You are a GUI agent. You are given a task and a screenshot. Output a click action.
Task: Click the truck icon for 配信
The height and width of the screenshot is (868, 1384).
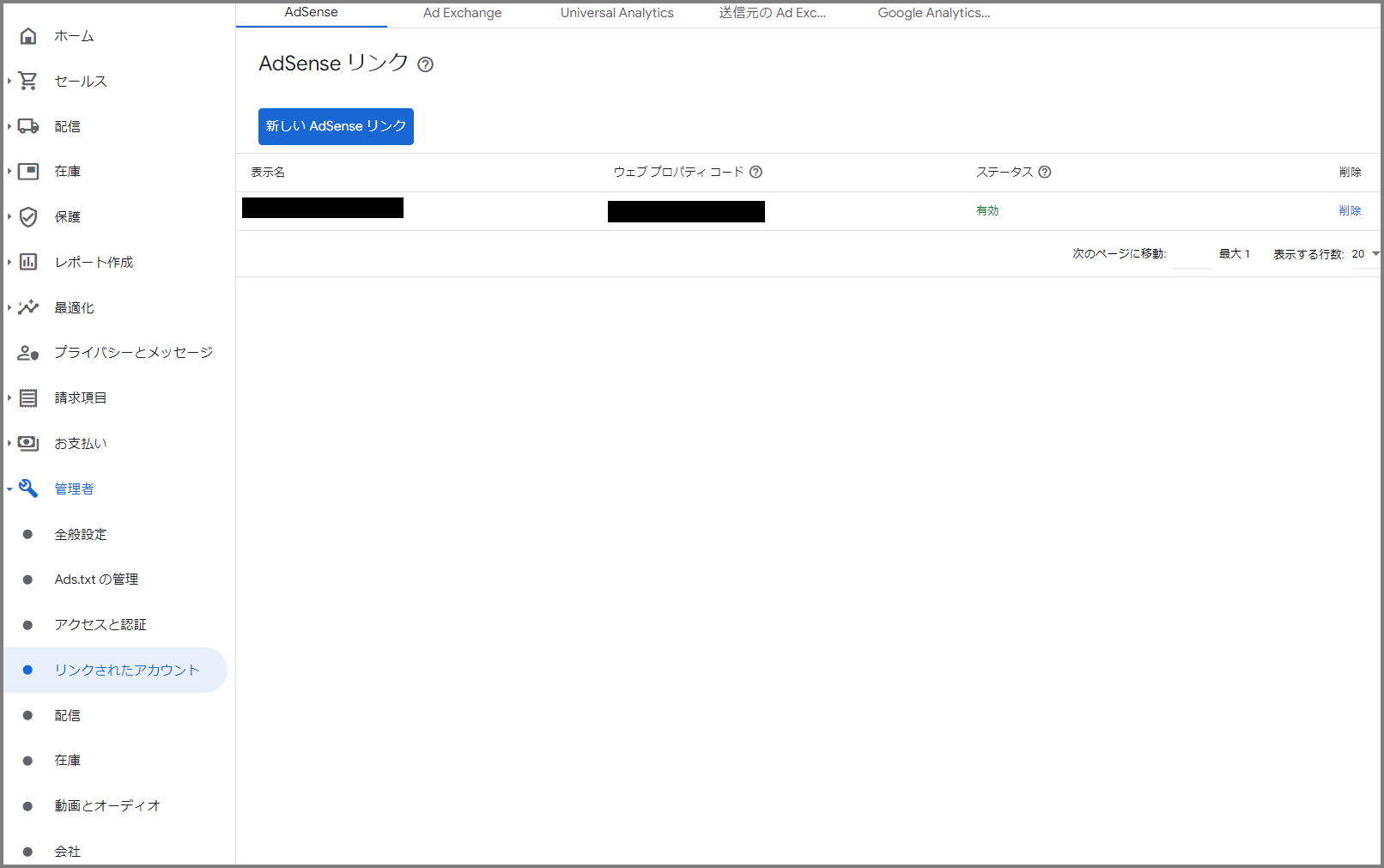click(28, 126)
